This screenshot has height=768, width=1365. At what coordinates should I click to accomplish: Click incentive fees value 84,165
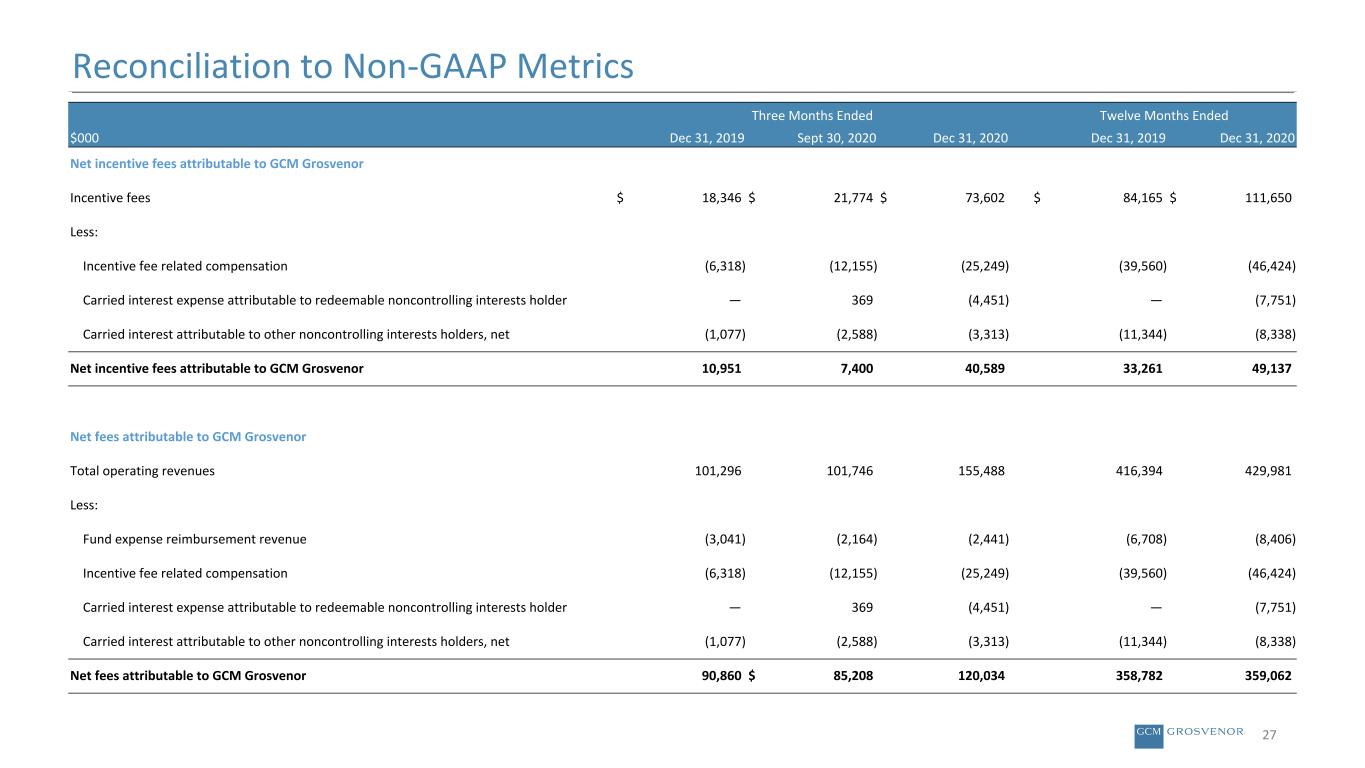tap(1144, 198)
